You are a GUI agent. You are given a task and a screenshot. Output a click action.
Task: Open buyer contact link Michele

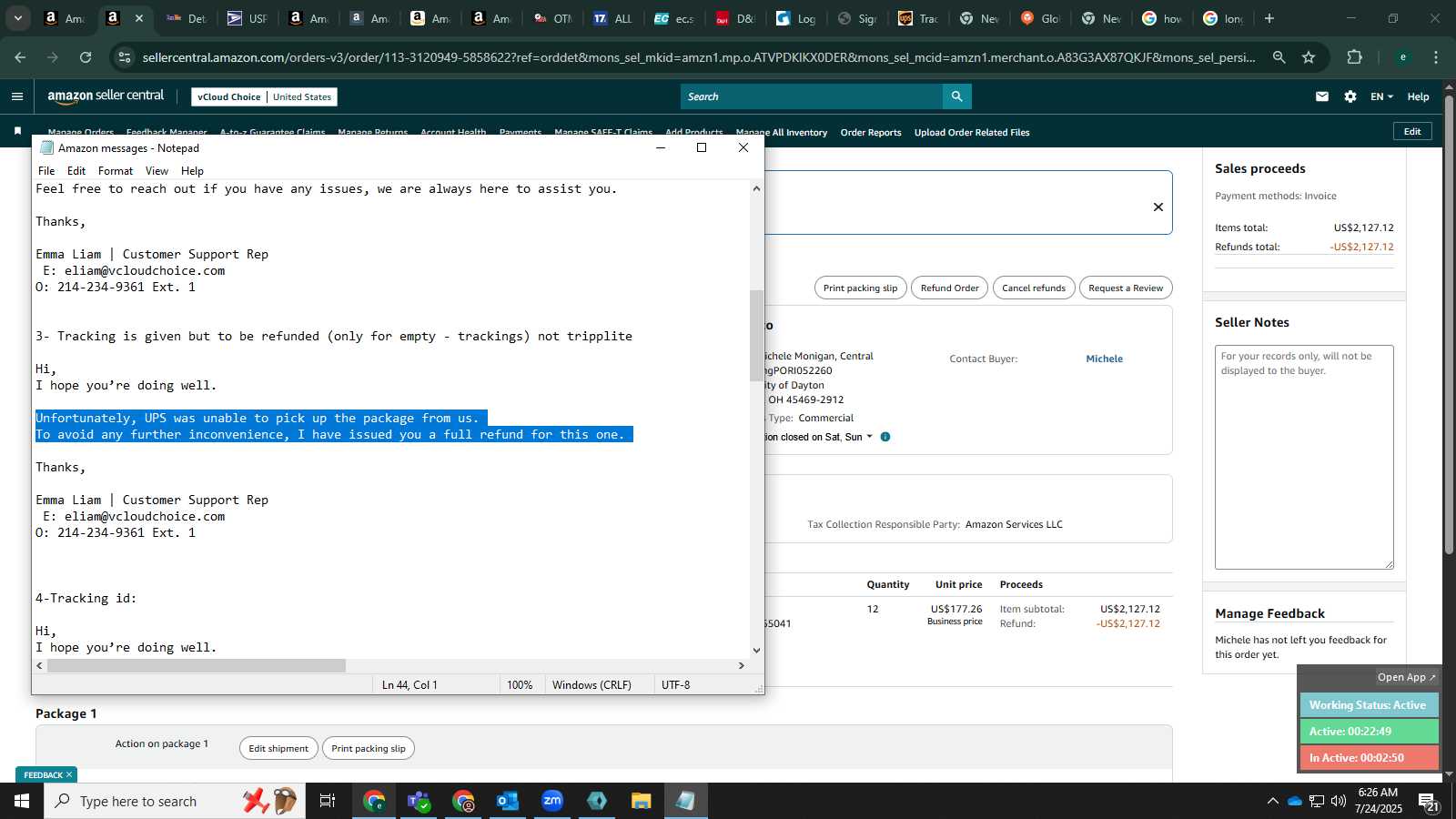tap(1104, 359)
